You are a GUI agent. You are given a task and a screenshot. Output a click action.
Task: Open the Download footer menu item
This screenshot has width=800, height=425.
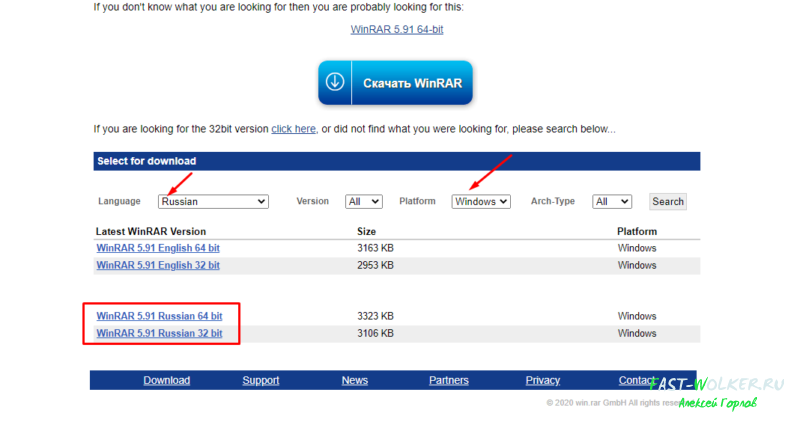(166, 380)
